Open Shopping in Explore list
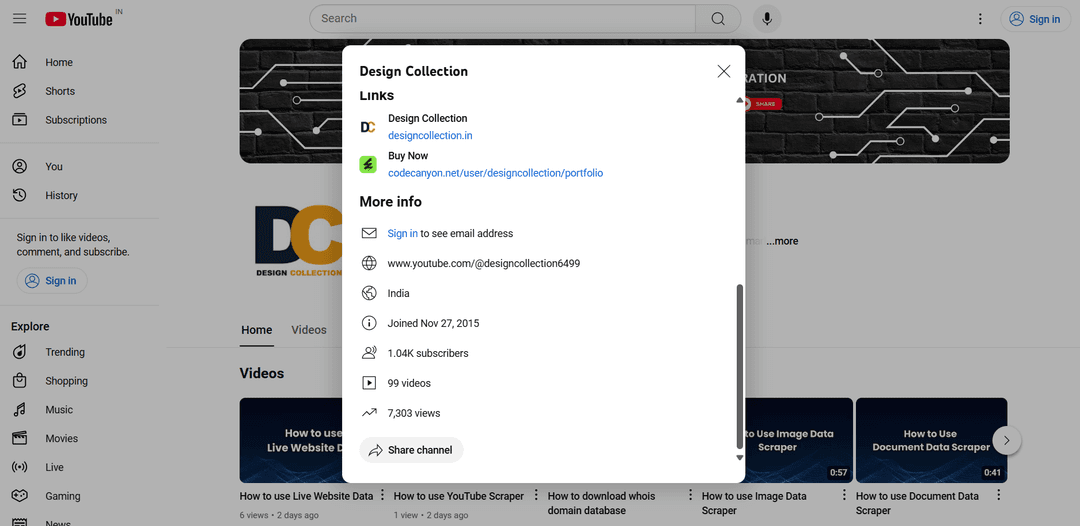 (80, 381)
